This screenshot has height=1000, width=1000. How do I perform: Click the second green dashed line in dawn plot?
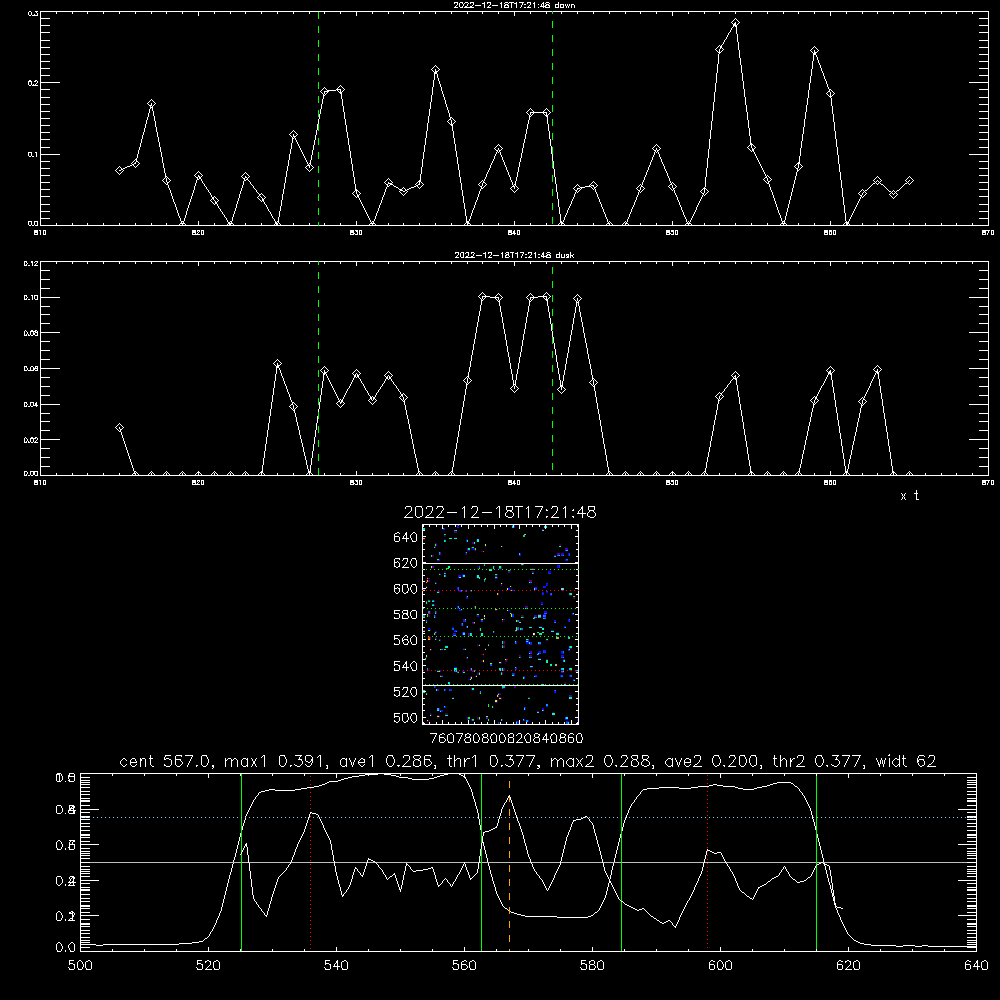[x=552, y=118]
